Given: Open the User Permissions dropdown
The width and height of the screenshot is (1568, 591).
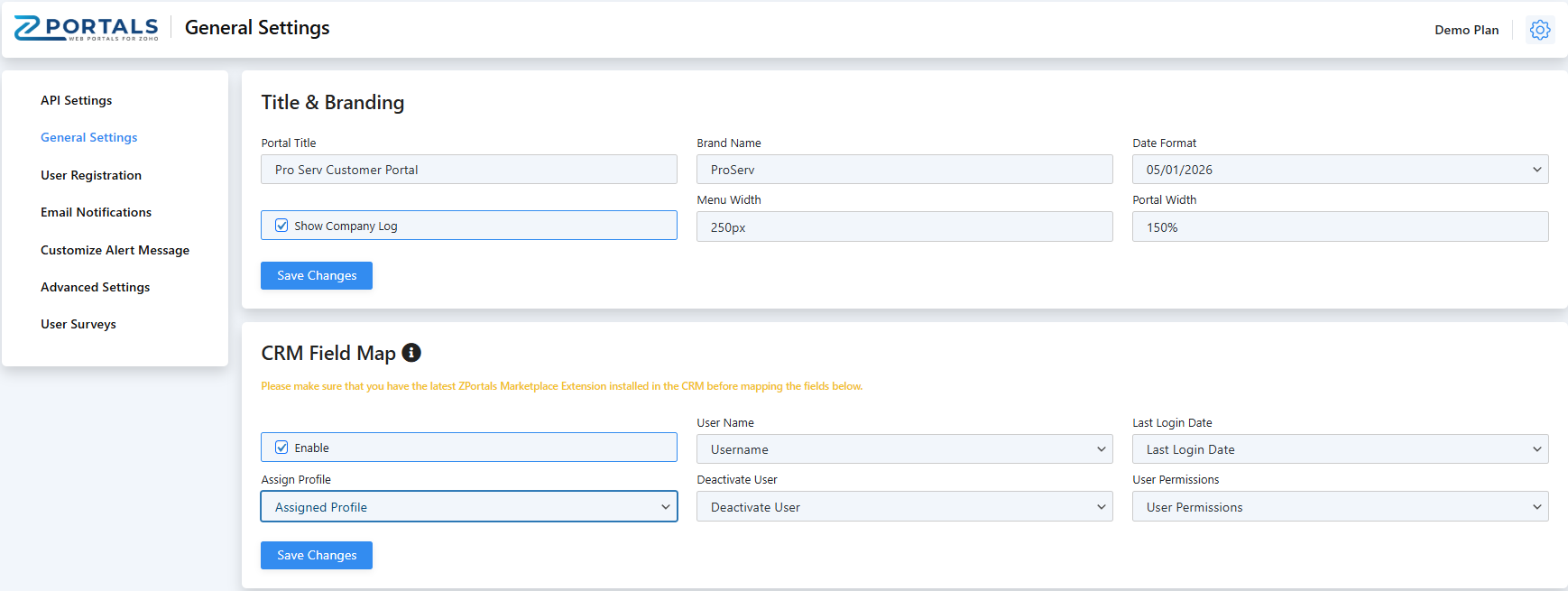Looking at the screenshot, I should pyautogui.click(x=1340, y=507).
